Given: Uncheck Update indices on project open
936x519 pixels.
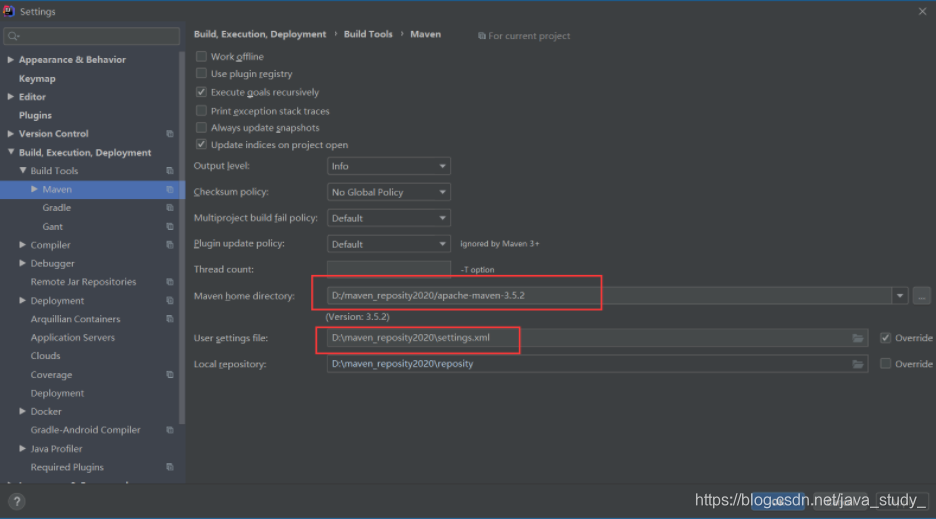Looking at the screenshot, I should (201, 145).
